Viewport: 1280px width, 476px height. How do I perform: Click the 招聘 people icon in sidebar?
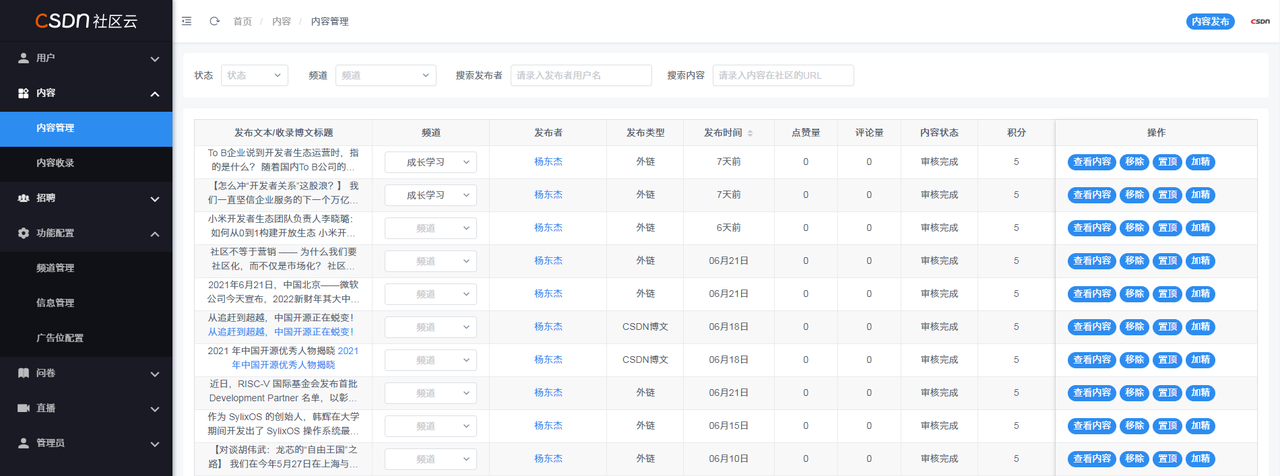click(x=24, y=198)
